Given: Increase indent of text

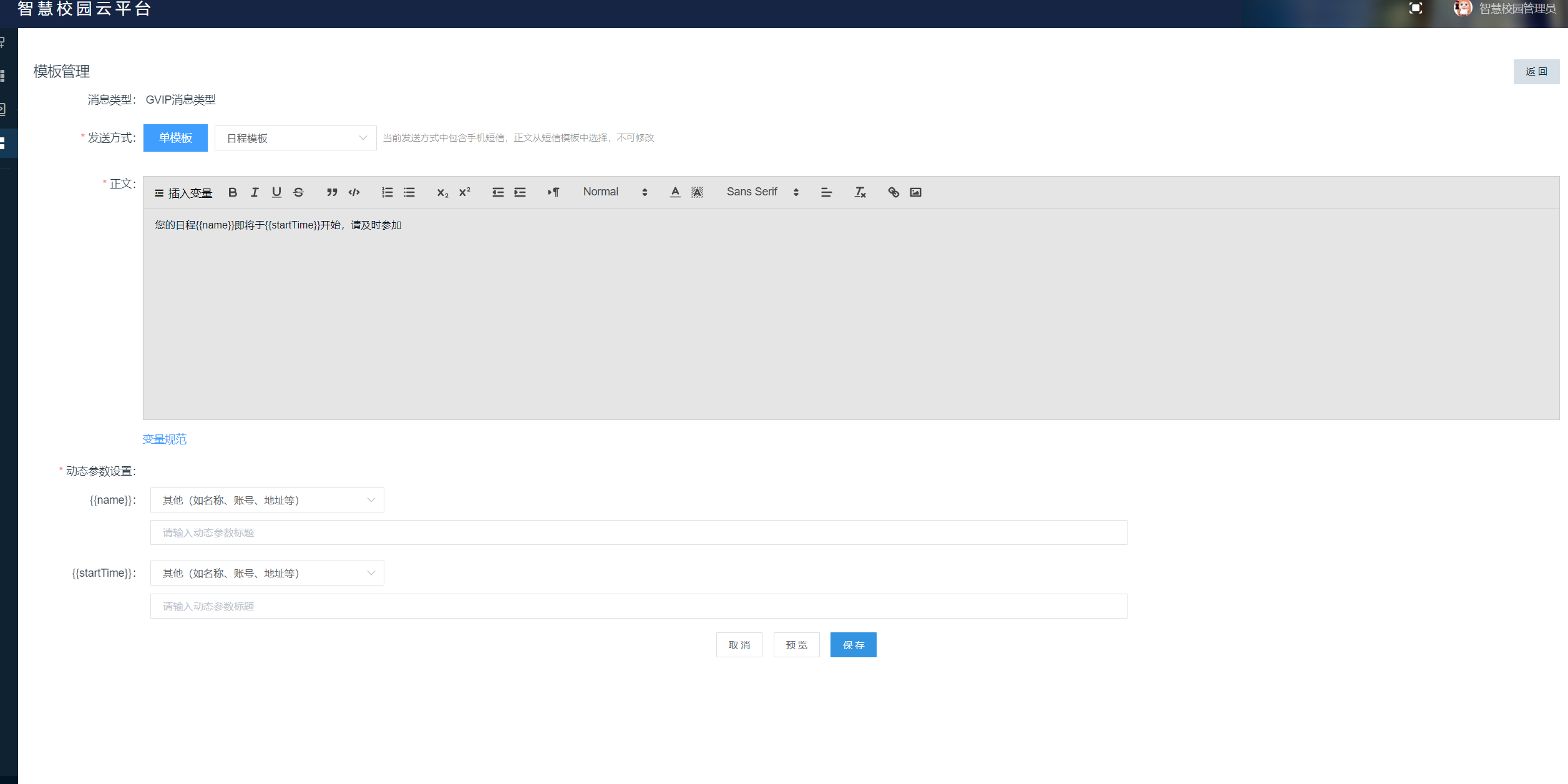Looking at the screenshot, I should [520, 192].
